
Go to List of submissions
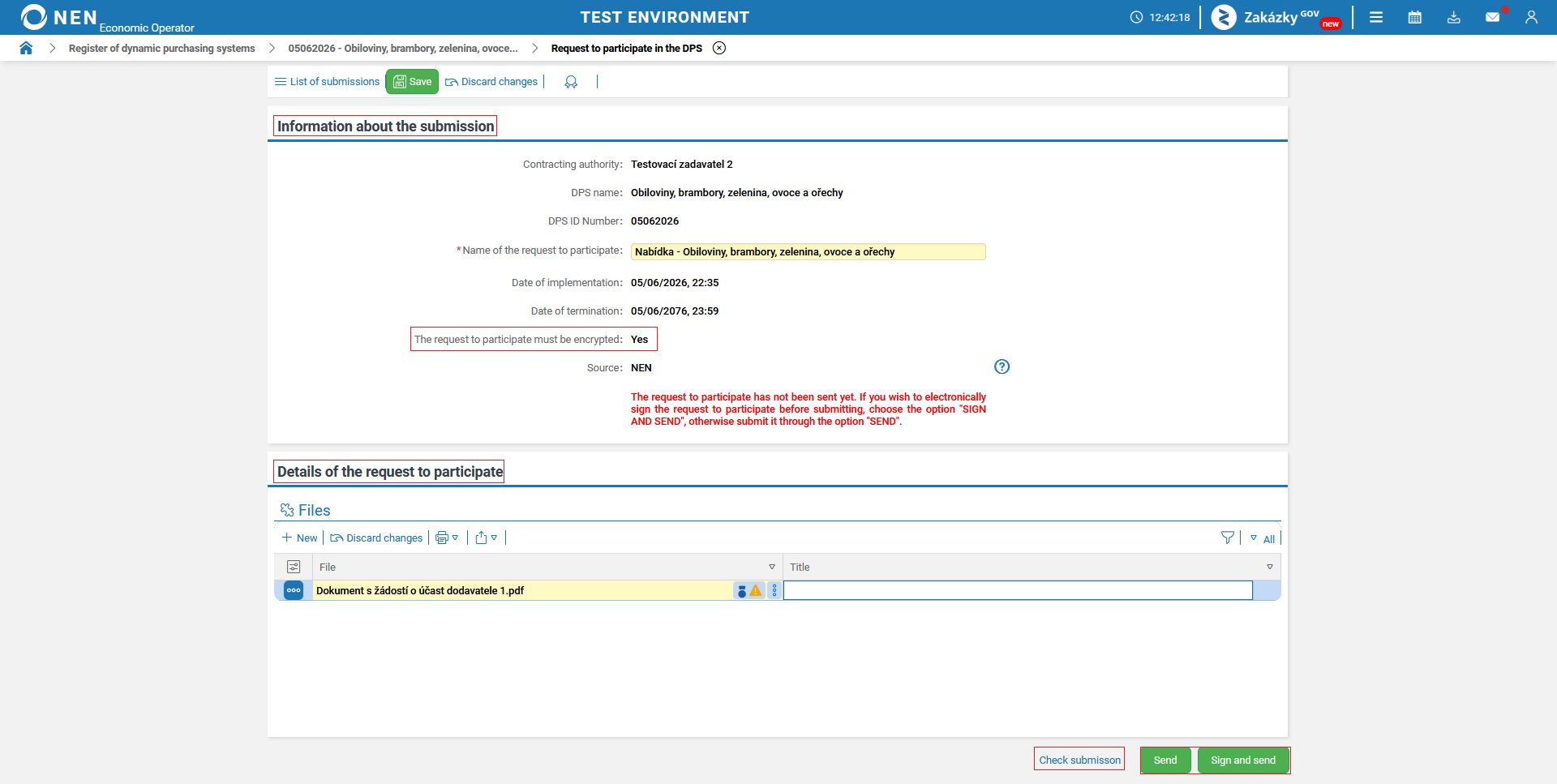[327, 82]
